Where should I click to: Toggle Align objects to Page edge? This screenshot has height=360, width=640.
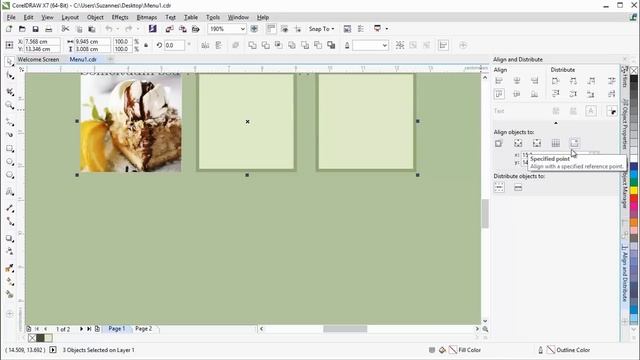tap(518, 143)
